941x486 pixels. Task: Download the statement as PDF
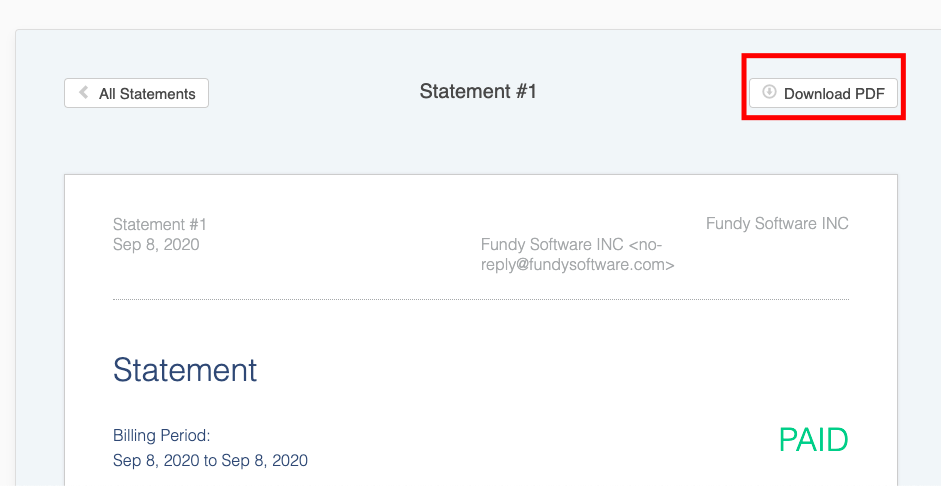pos(823,93)
